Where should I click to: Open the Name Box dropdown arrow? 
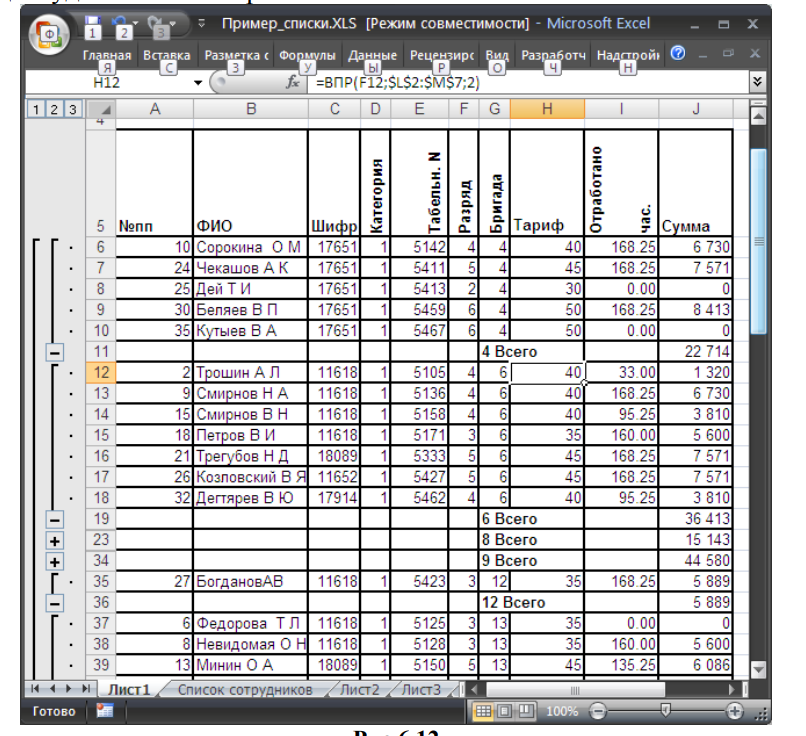pyautogui.click(x=197, y=85)
